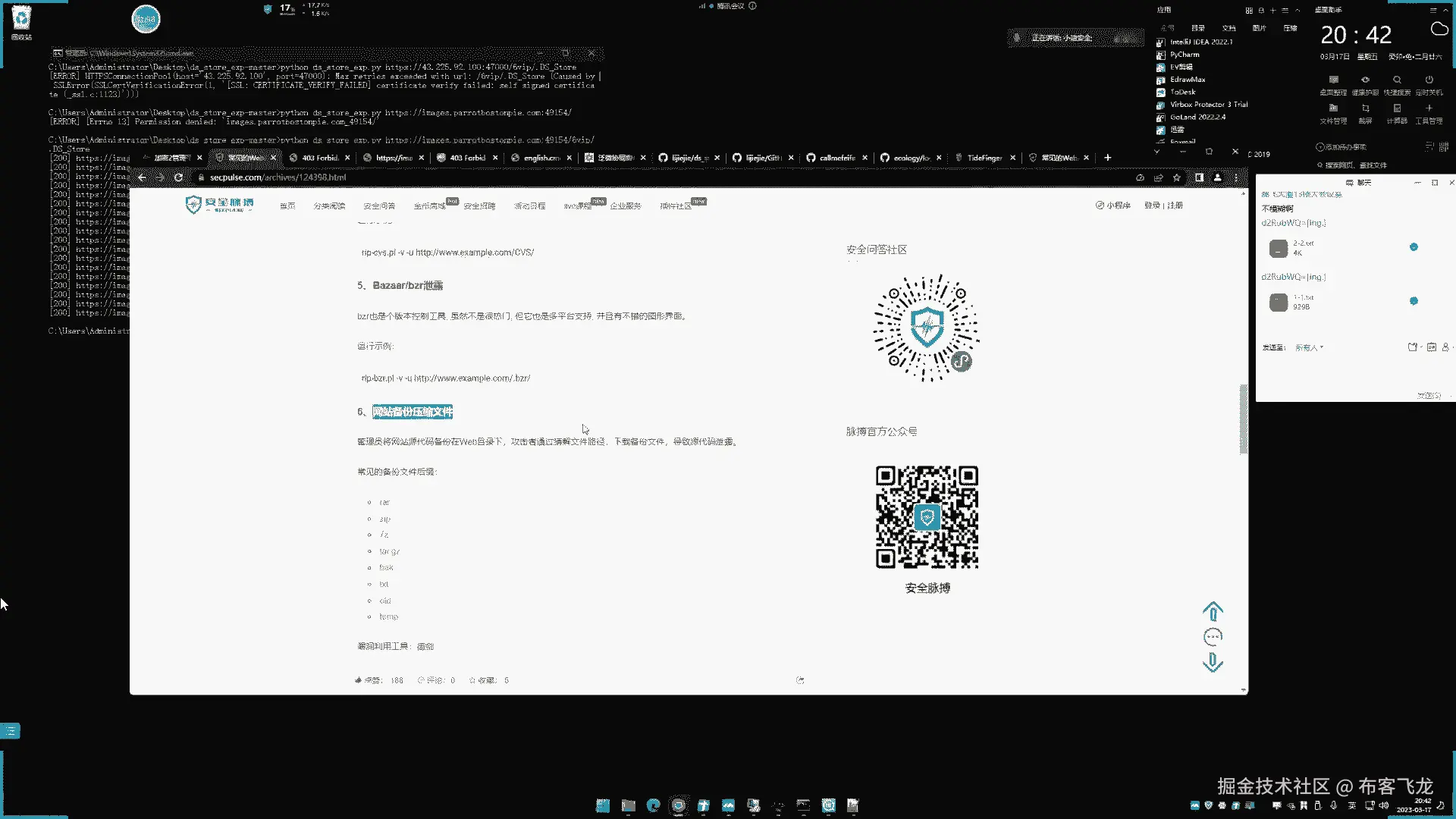This screenshot has width=1456, height=819.
Task: Open Edge from the taskbar
Action: [x=653, y=805]
